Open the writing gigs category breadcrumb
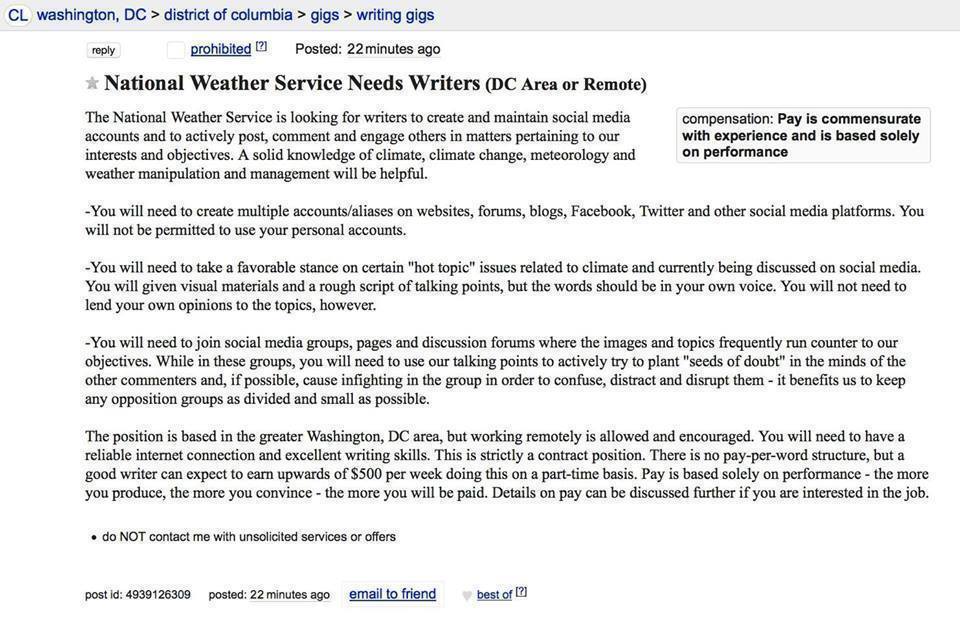 (x=395, y=15)
